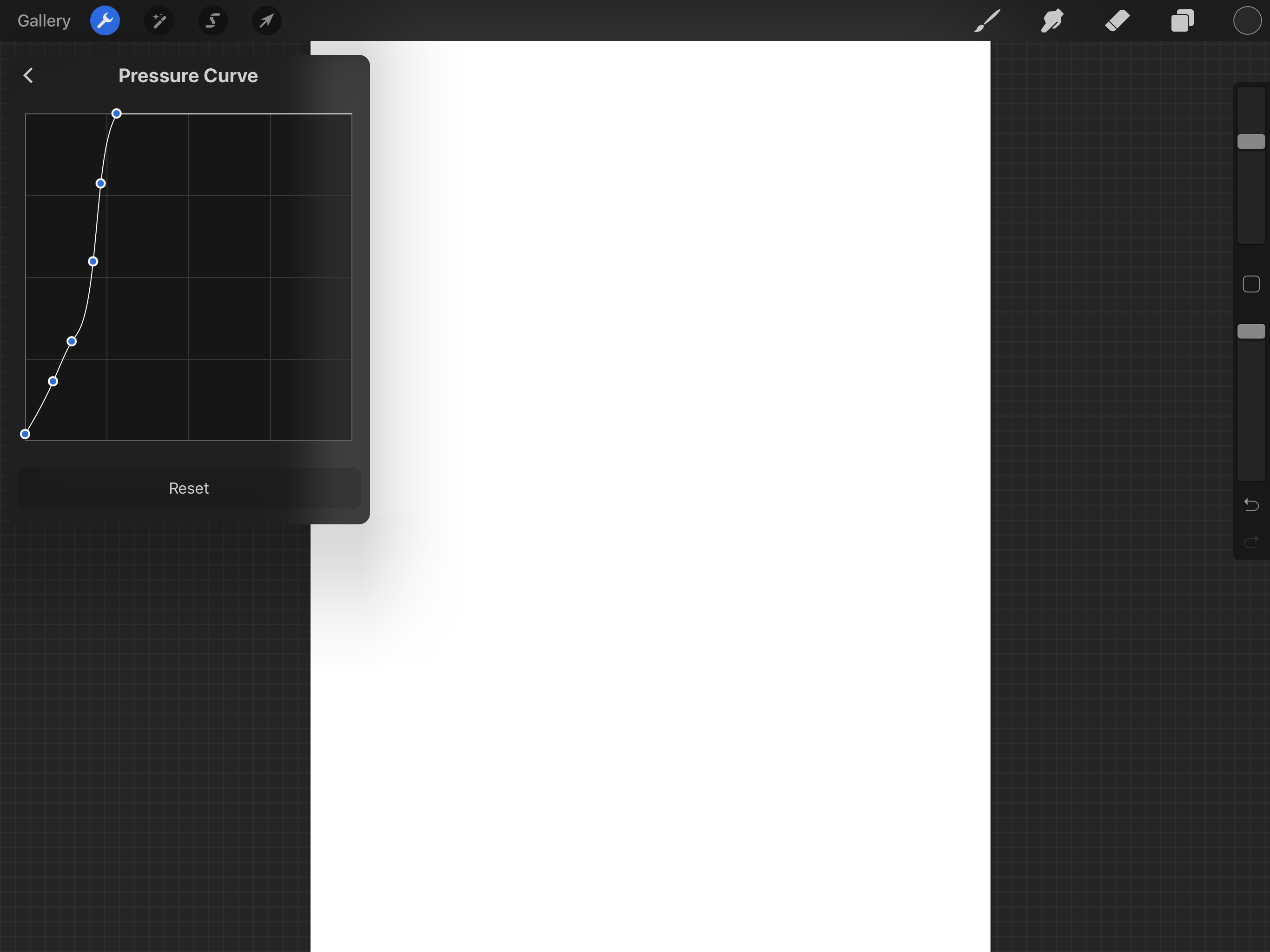The height and width of the screenshot is (952, 1270).
Task: Activate the Selection S-shaped tool
Action: (x=213, y=20)
